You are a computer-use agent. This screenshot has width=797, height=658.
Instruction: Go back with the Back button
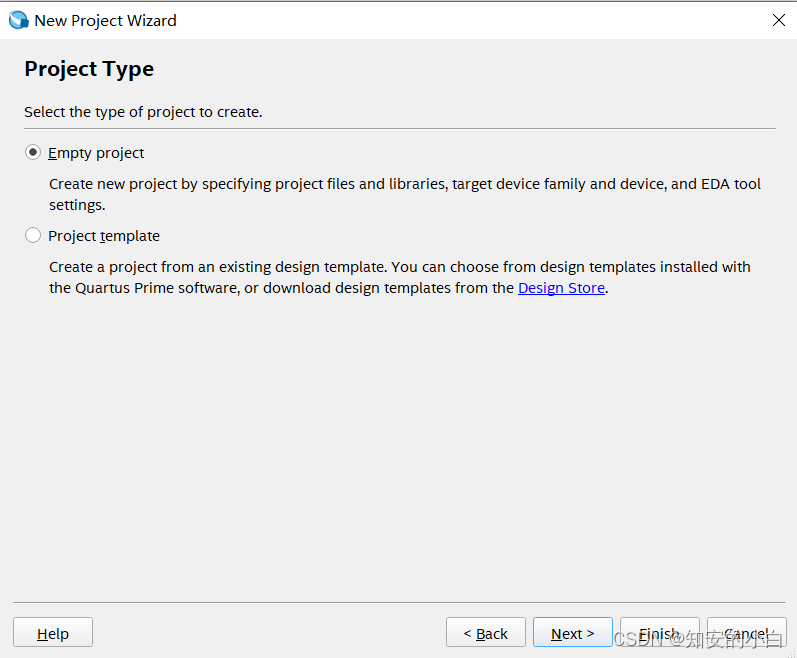click(486, 633)
